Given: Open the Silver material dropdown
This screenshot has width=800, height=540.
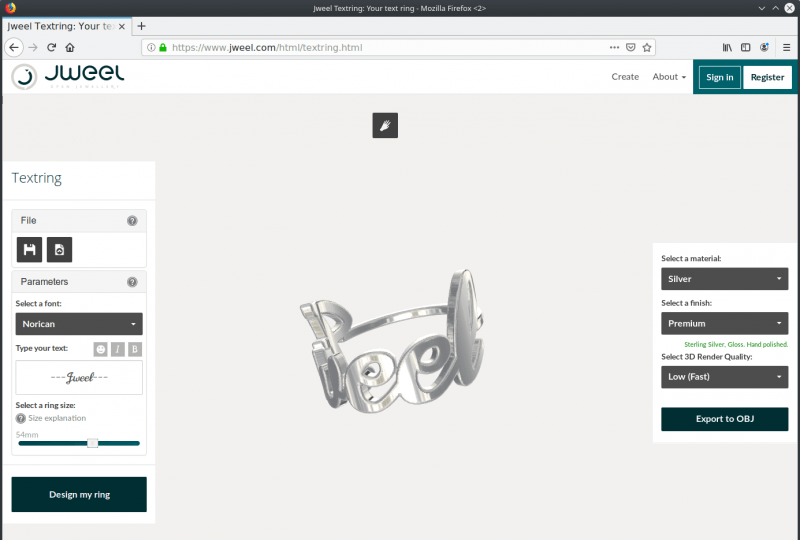Looking at the screenshot, I should click(724, 279).
